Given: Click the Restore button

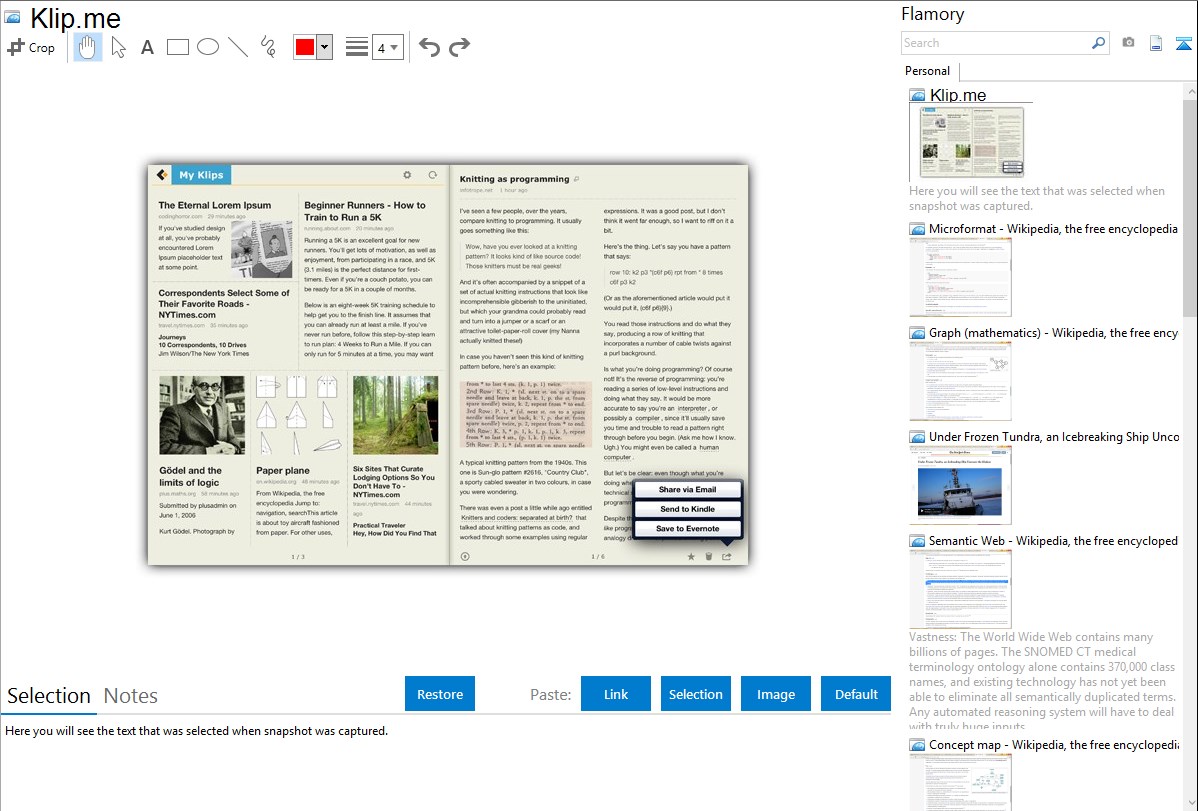Looking at the screenshot, I should (440, 694).
